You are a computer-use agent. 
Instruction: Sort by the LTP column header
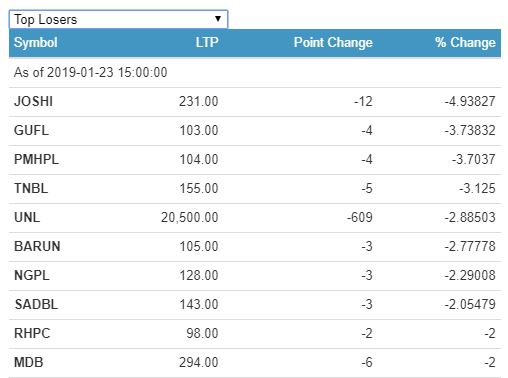tap(207, 43)
